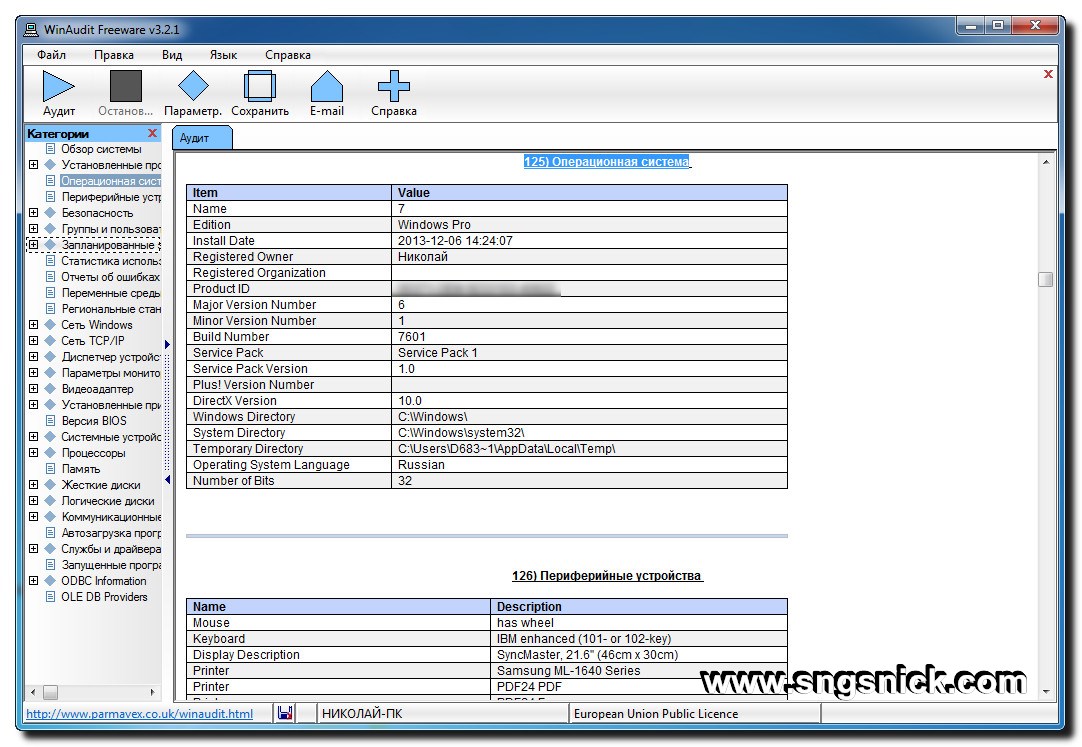Click document icon beside Версия BIOS

[50, 421]
